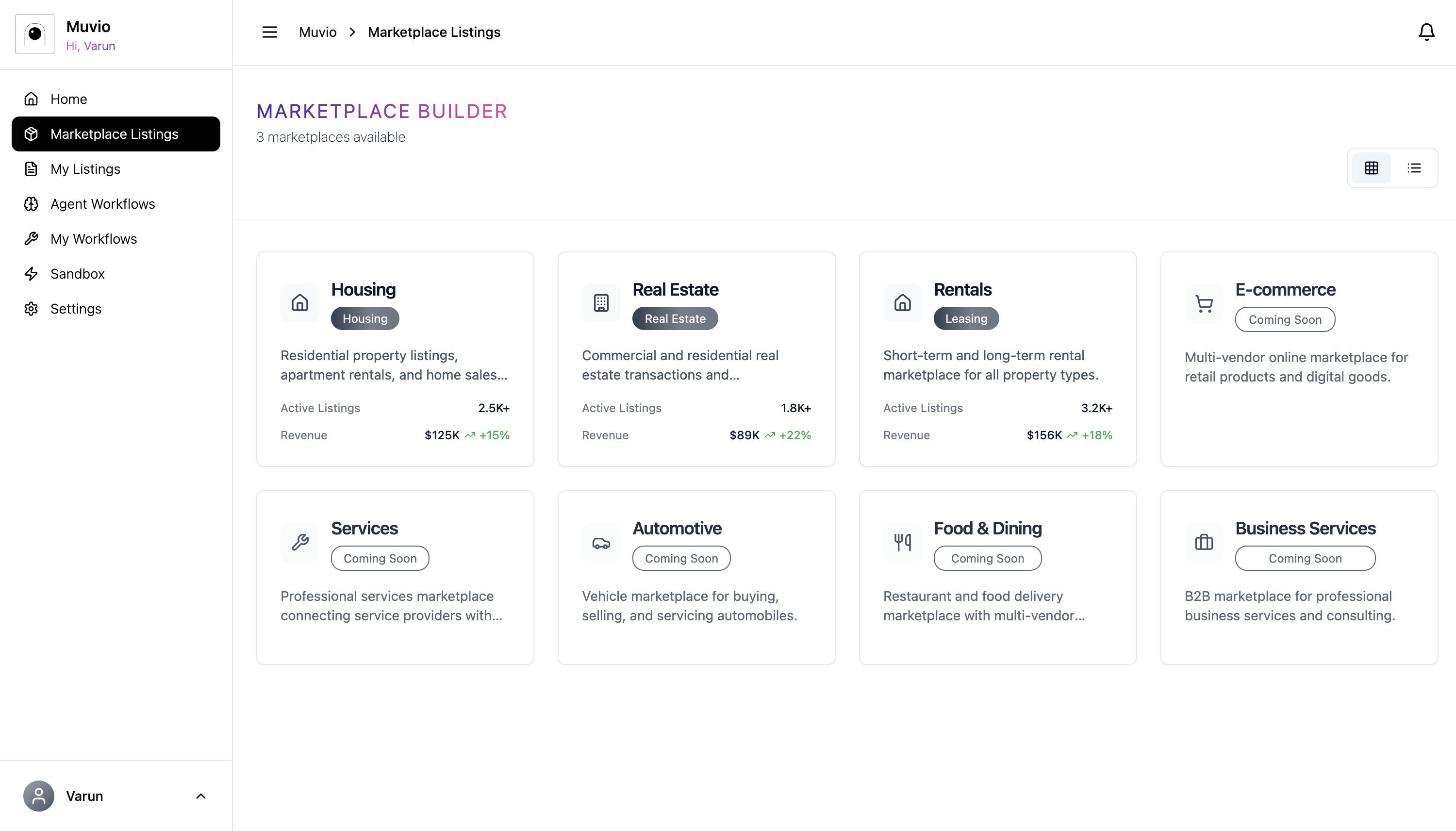Click Varun's profile avatar
Viewport: 1456px width, 831px height.
point(39,796)
